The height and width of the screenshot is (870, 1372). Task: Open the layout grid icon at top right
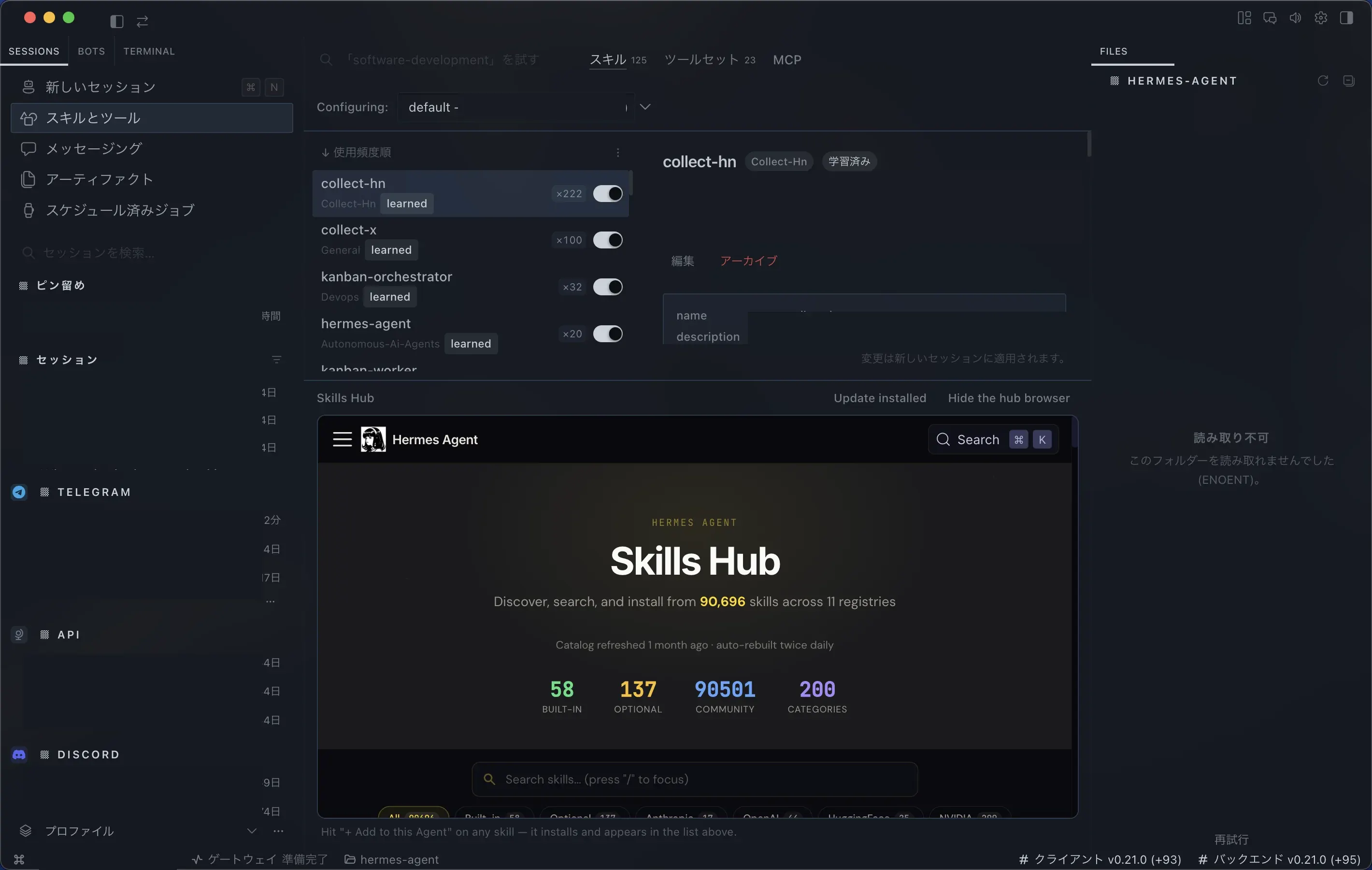coord(1244,18)
